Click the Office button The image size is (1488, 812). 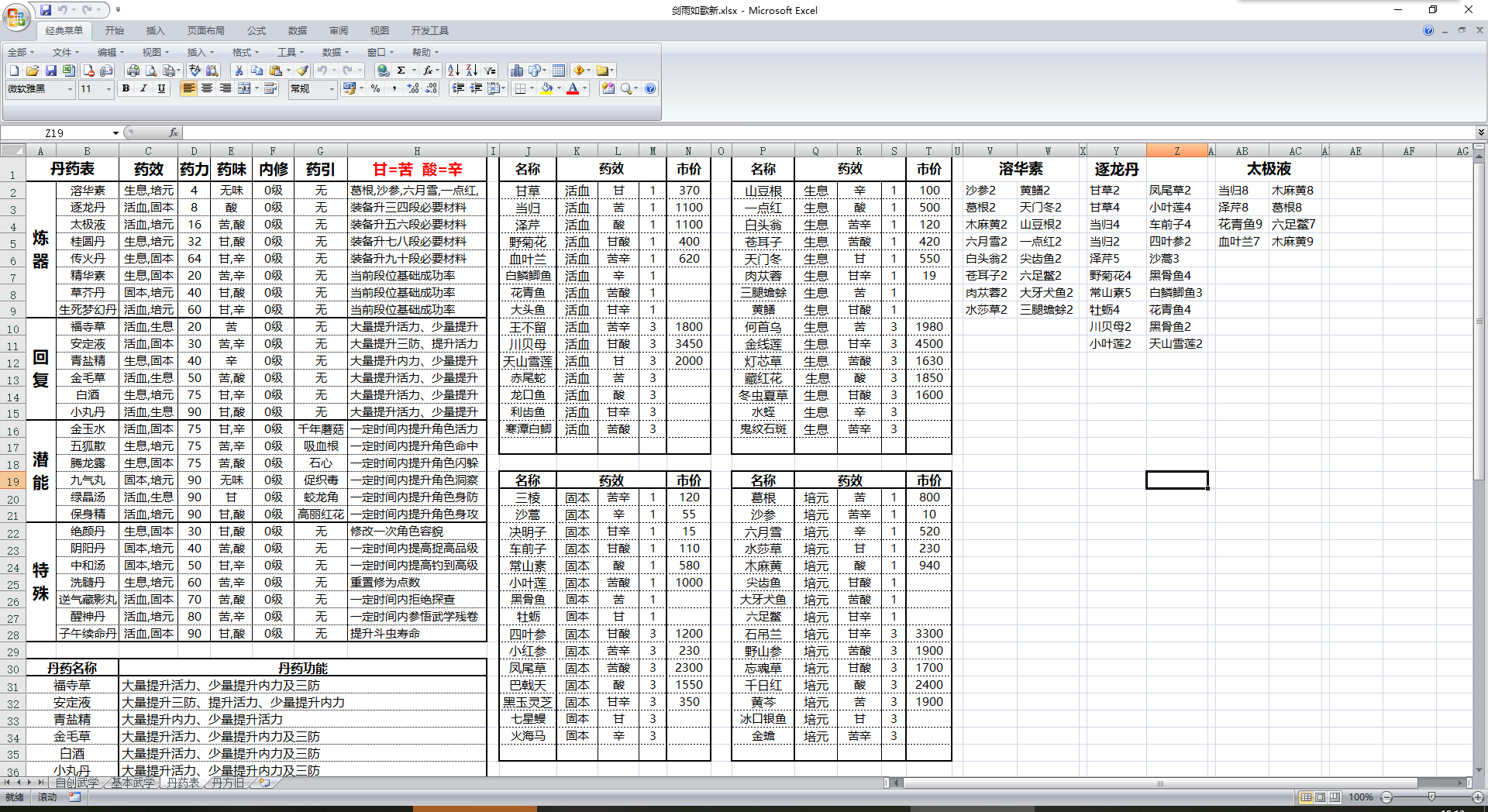[x=15, y=16]
